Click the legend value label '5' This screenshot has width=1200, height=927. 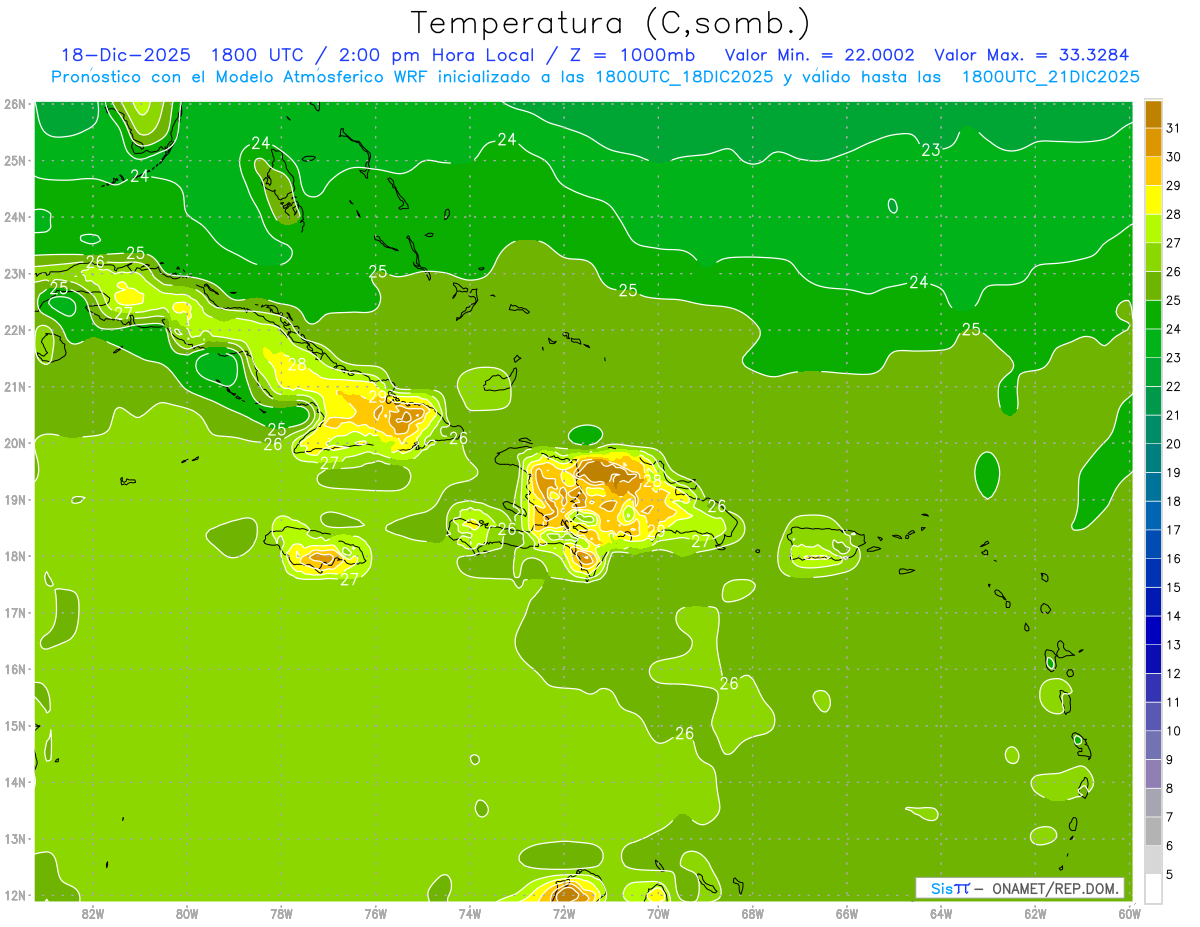pyautogui.click(x=1170, y=875)
